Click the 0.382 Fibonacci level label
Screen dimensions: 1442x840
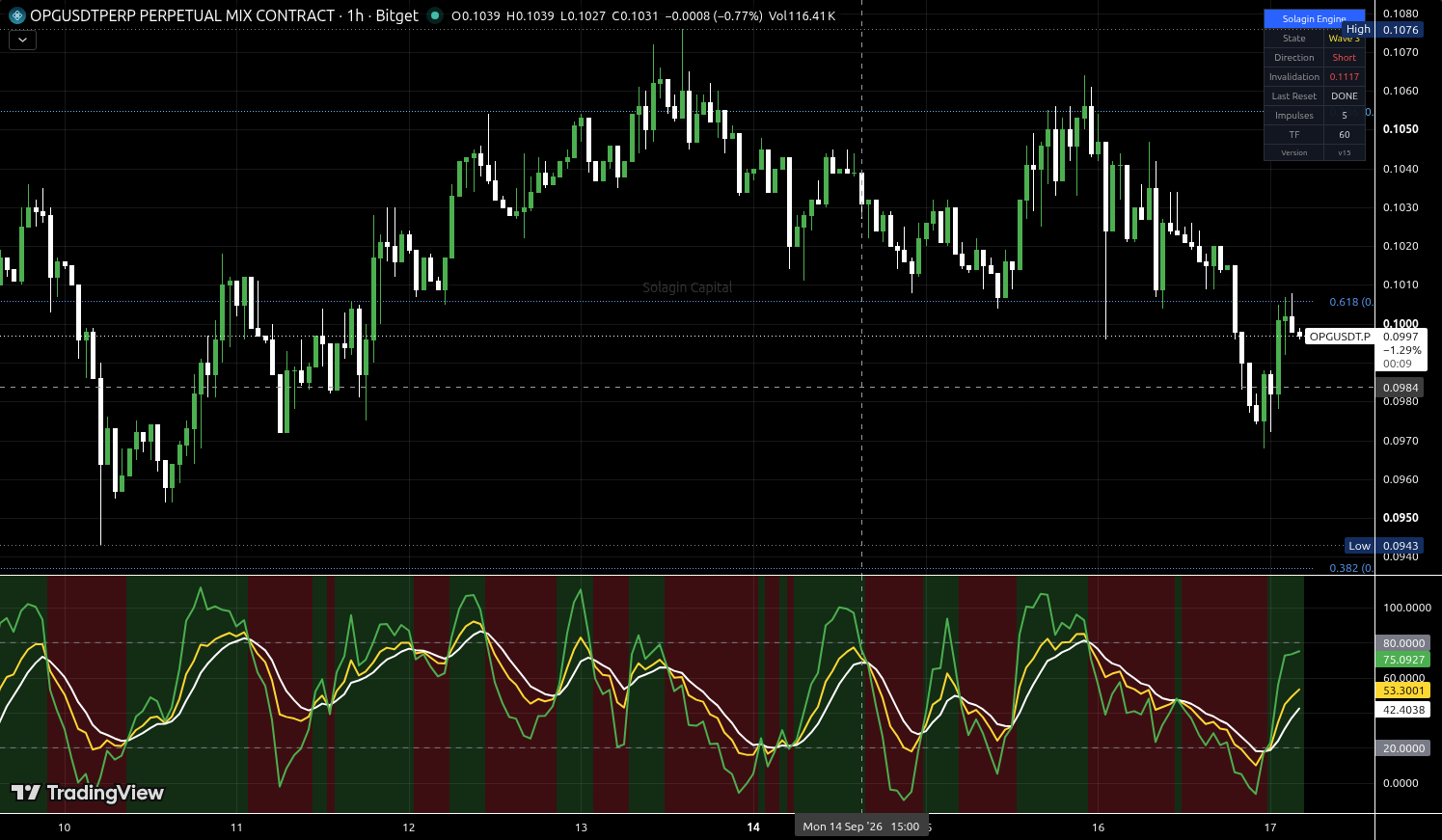click(x=1350, y=568)
